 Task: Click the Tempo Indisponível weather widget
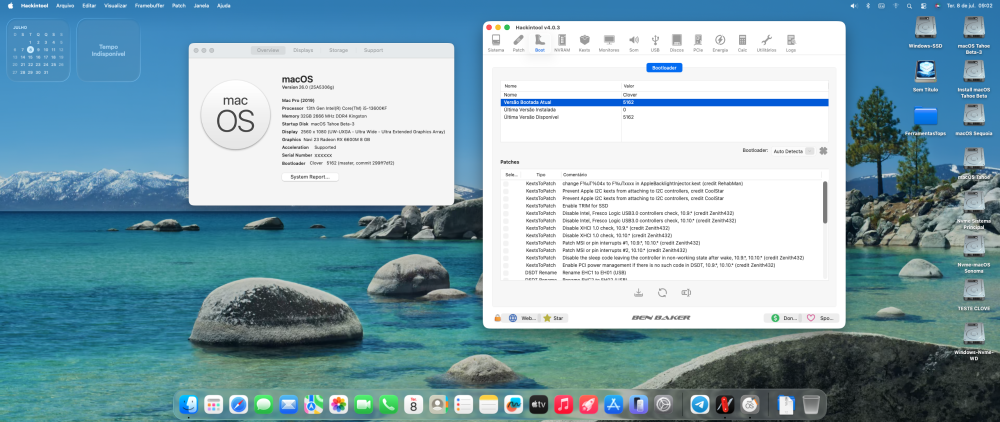click(108, 50)
